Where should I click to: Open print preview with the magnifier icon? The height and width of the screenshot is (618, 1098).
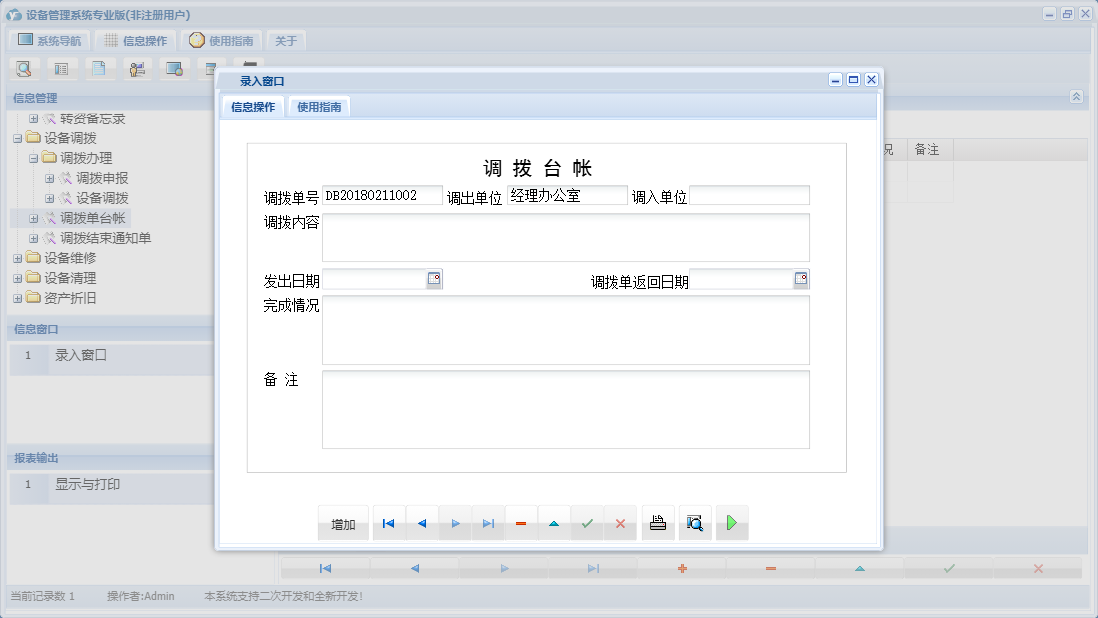click(x=695, y=522)
